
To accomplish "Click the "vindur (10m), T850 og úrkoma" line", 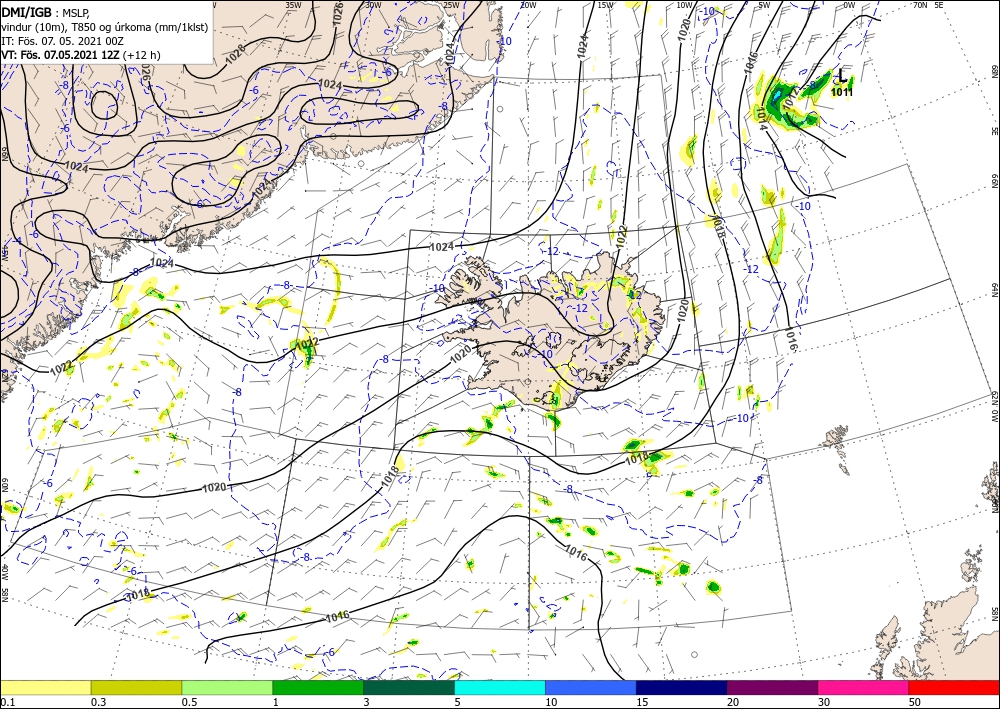I will click(105, 27).
